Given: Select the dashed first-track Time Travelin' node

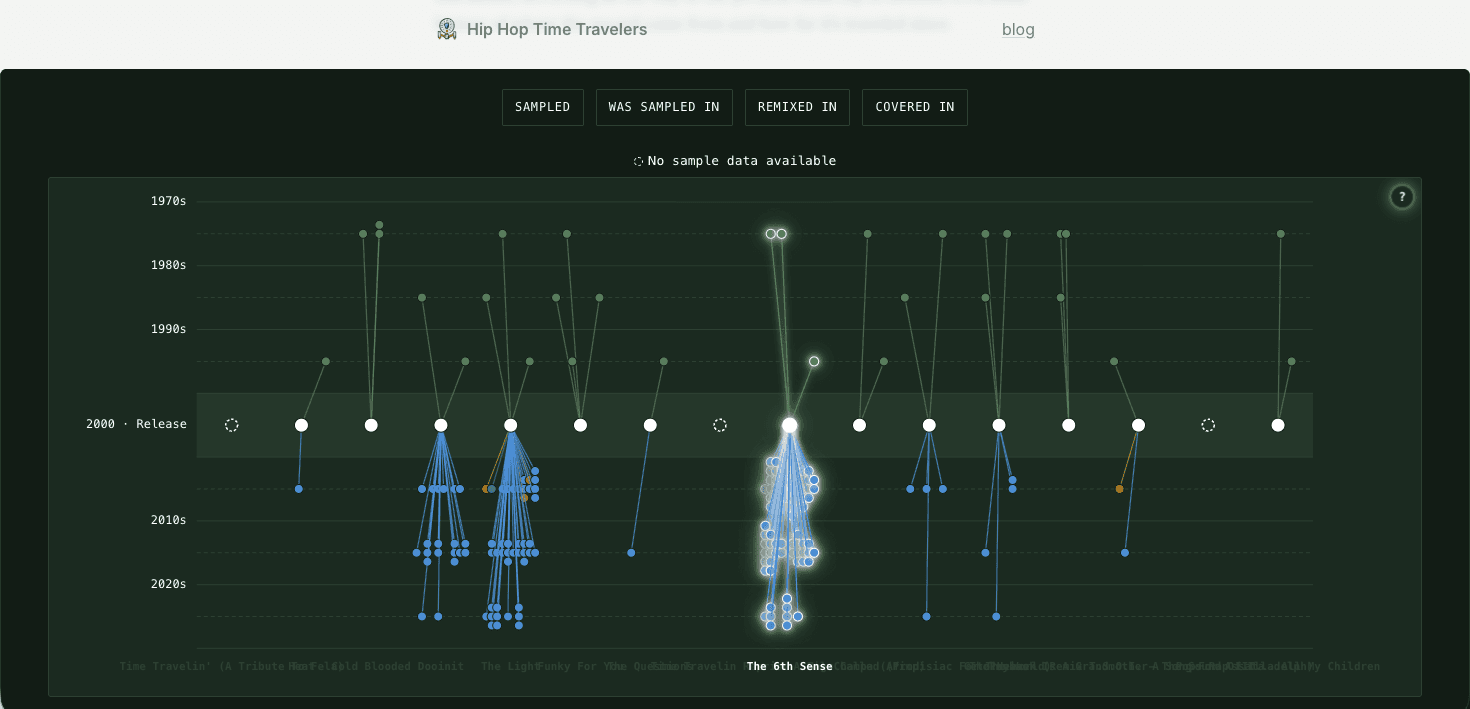Looking at the screenshot, I should click(x=232, y=425).
